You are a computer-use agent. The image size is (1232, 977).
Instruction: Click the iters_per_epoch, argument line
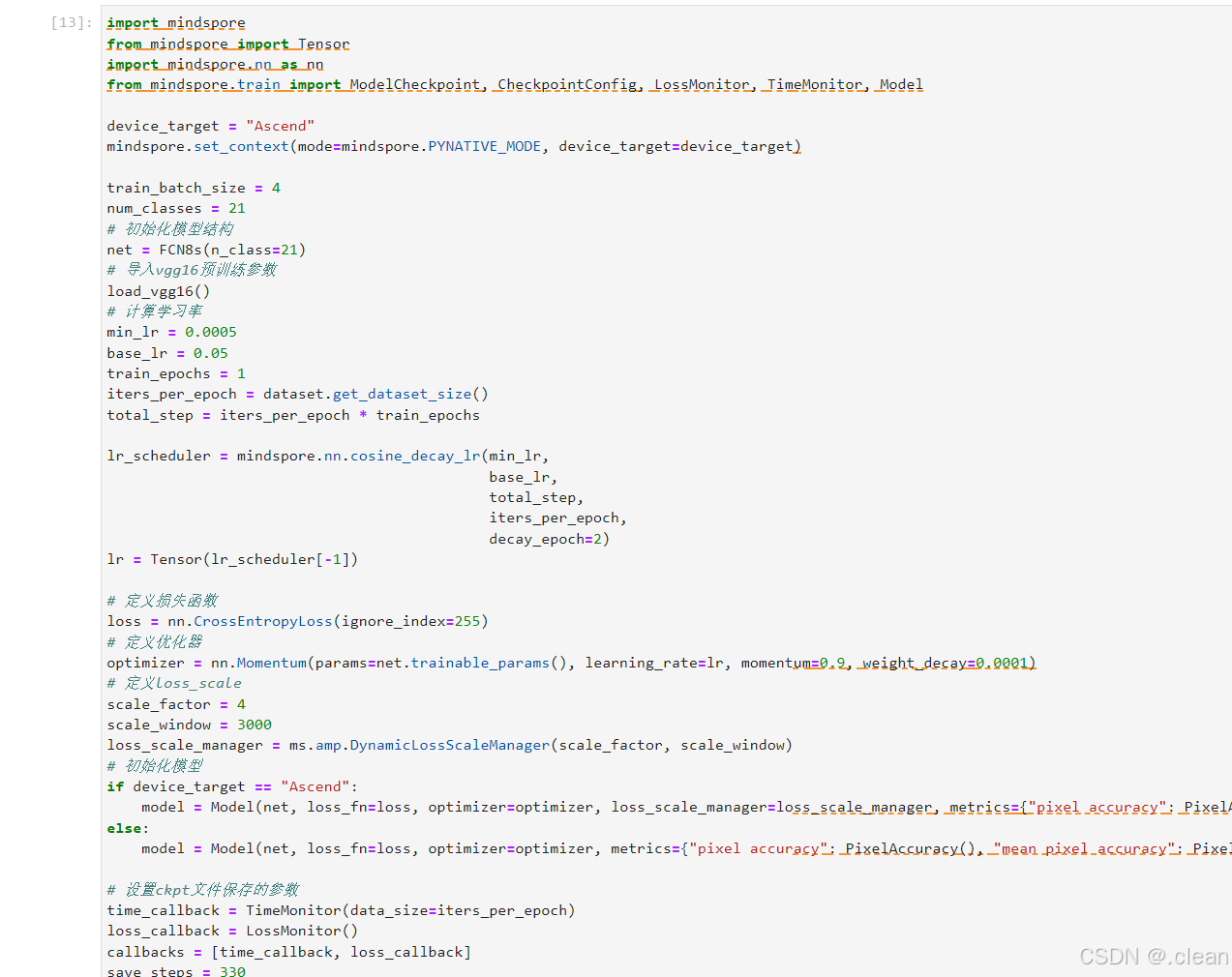point(557,518)
